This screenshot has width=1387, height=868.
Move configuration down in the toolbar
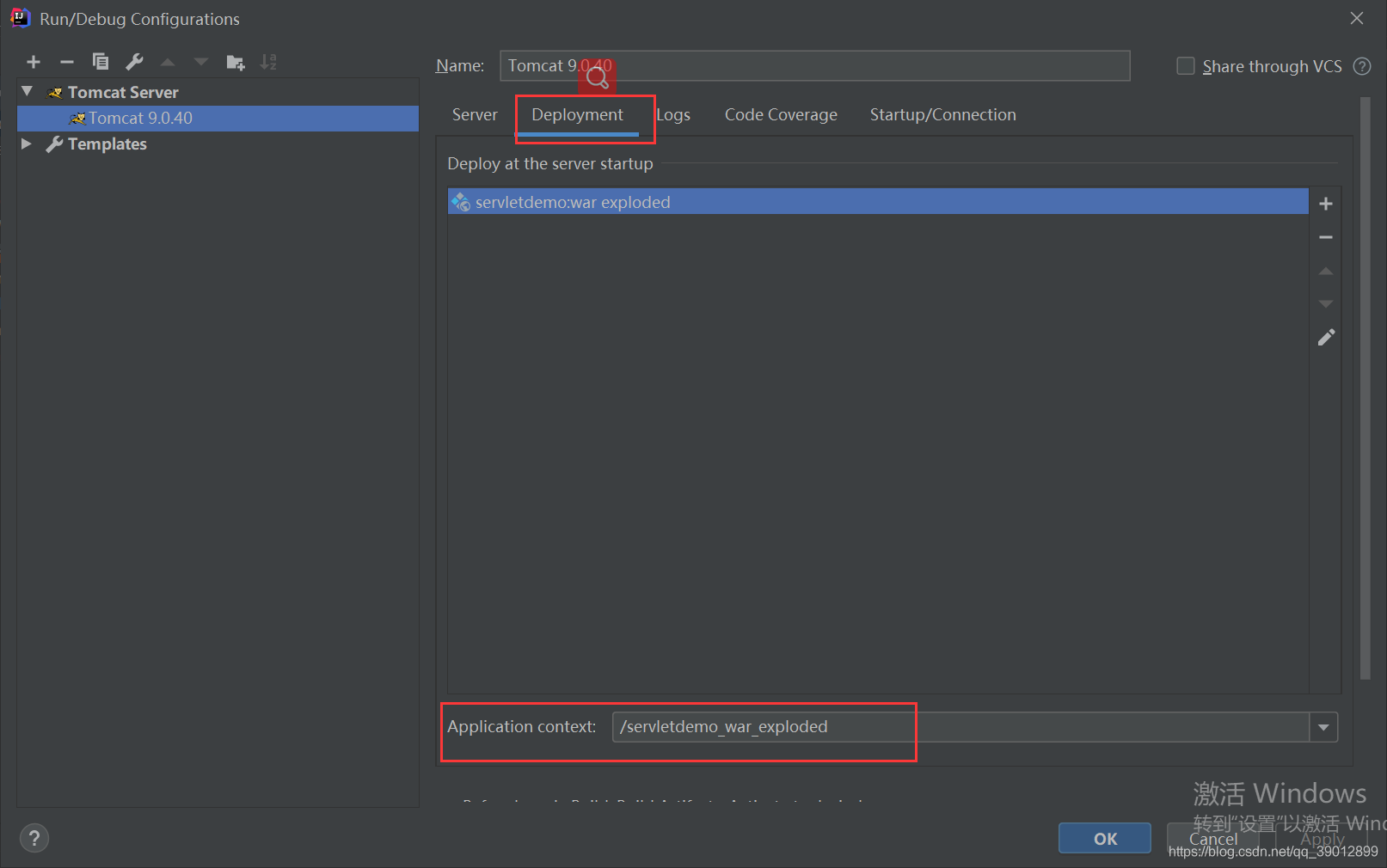point(201,62)
